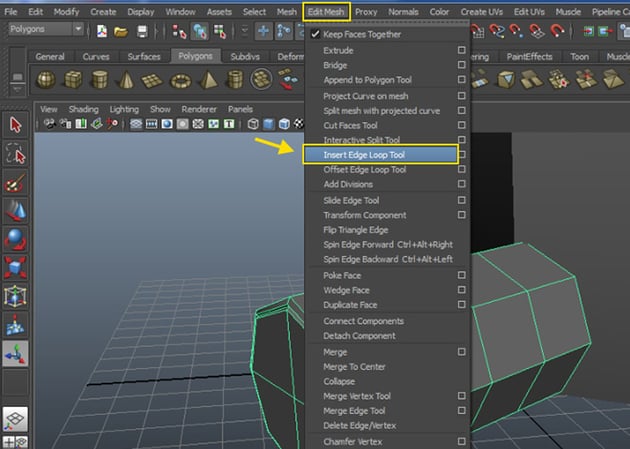The image size is (630, 449).
Task: Open Extrude options box
Action: pyautogui.click(x=462, y=50)
